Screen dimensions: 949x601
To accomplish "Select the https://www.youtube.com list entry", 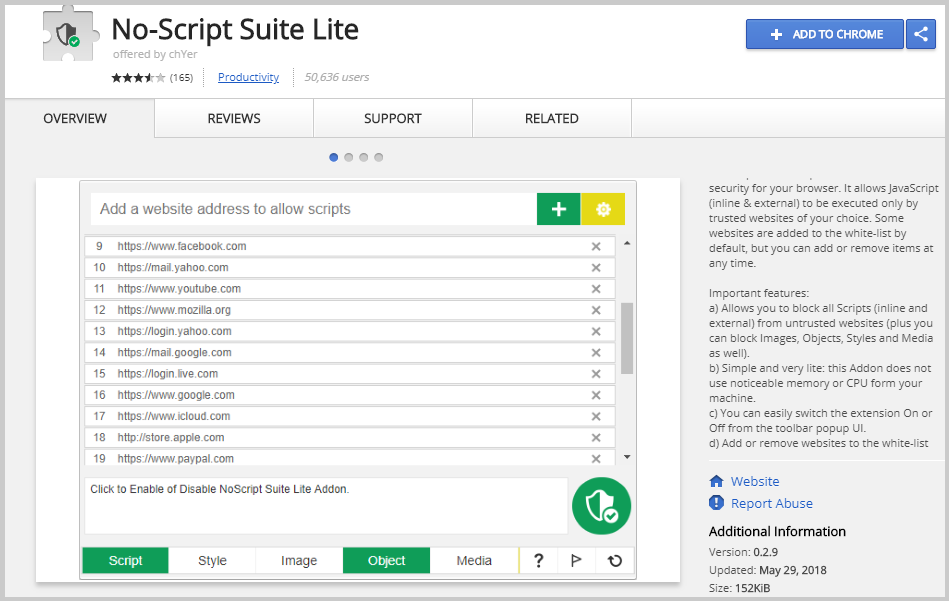I will coord(350,289).
